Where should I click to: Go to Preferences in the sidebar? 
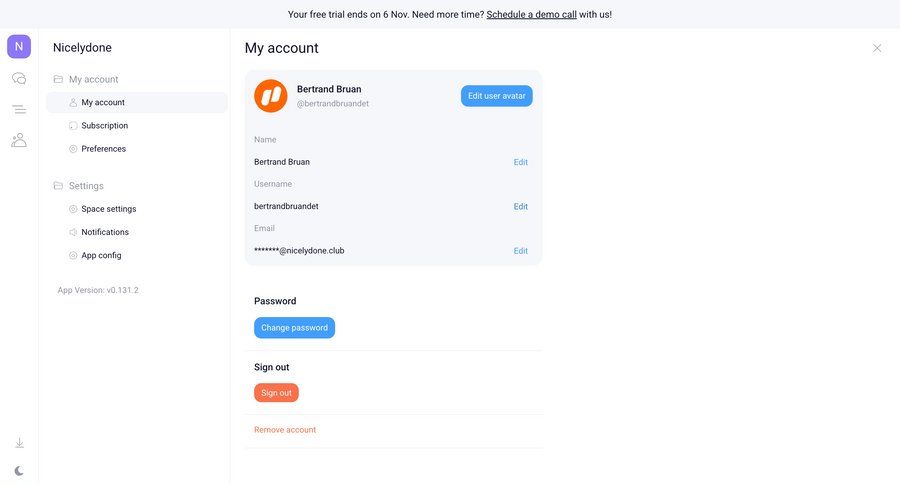[x=103, y=149]
